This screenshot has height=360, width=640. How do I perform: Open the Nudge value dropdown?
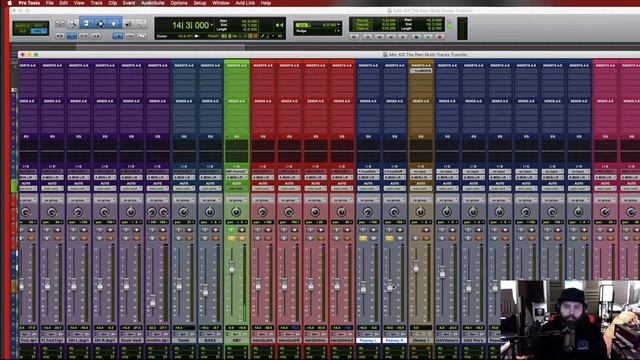click(338, 31)
